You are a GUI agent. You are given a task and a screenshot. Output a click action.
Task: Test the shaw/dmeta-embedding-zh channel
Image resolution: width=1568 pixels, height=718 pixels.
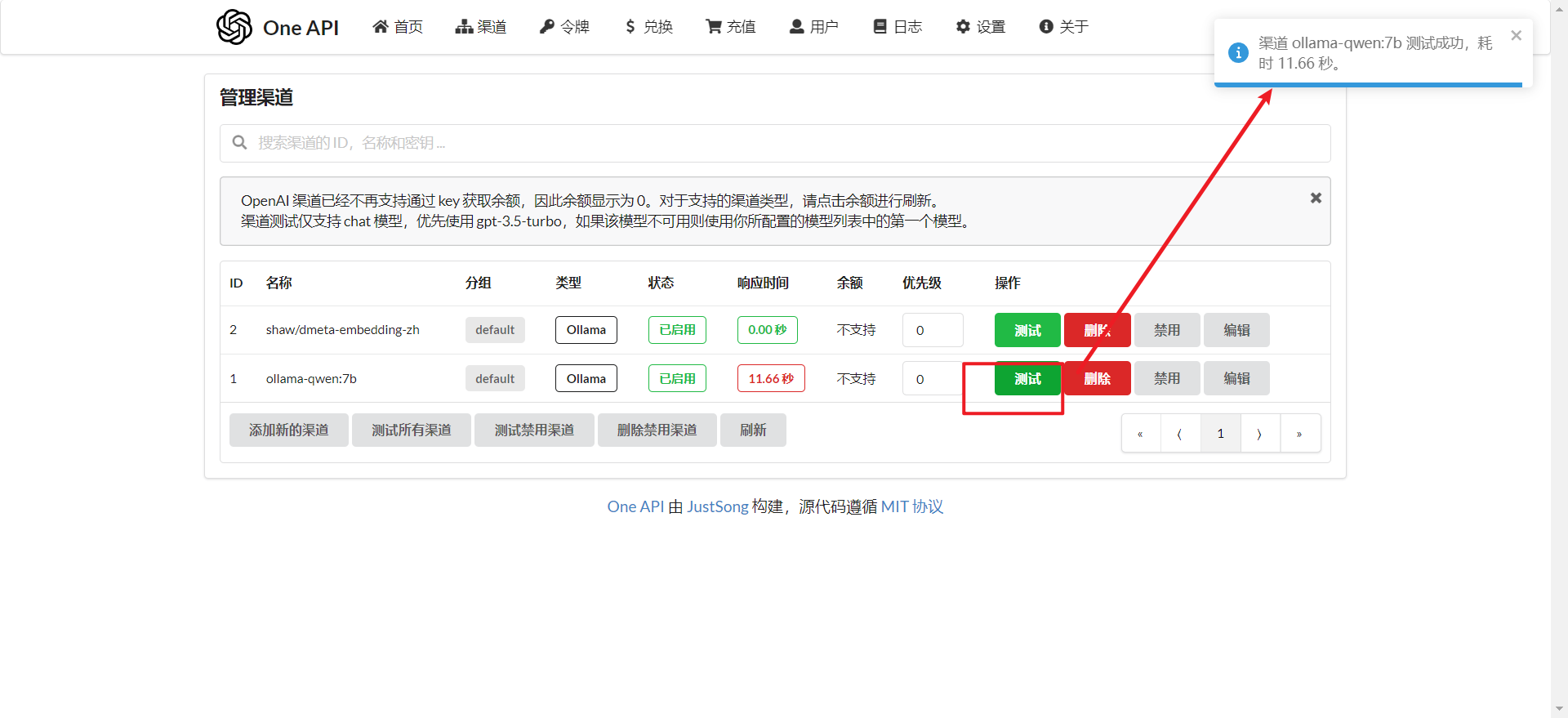pos(1027,330)
